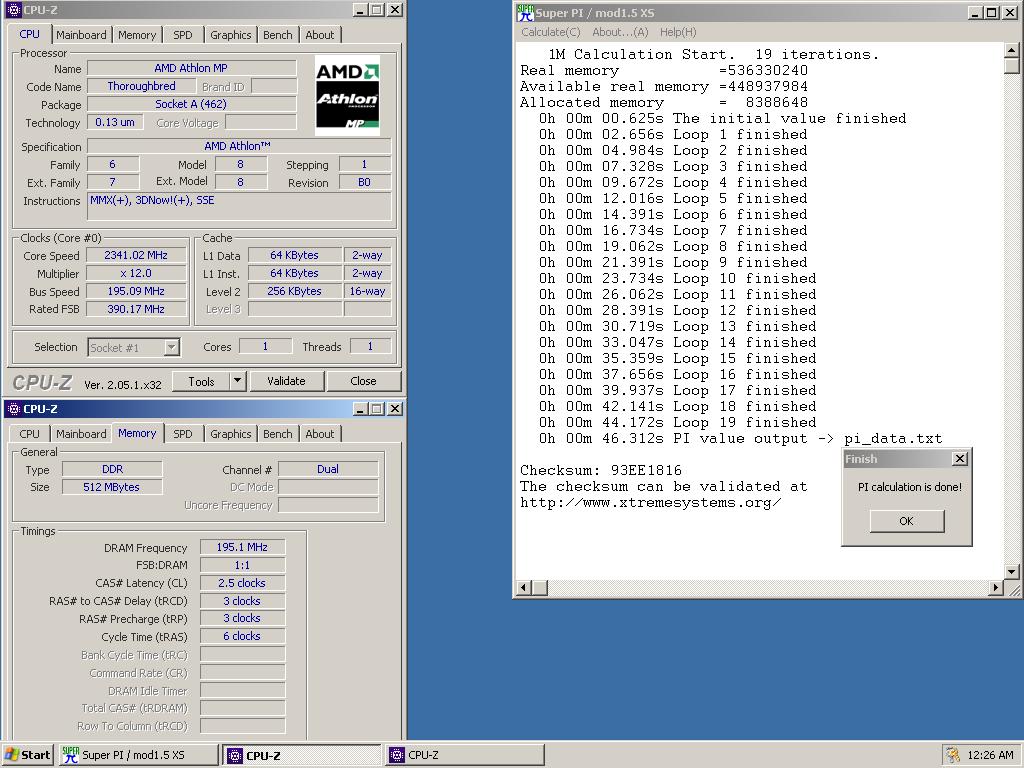Click the Super PI title bar icon
The height and width of the screenshot is (768, 1024).
click(x=524, y=12)
